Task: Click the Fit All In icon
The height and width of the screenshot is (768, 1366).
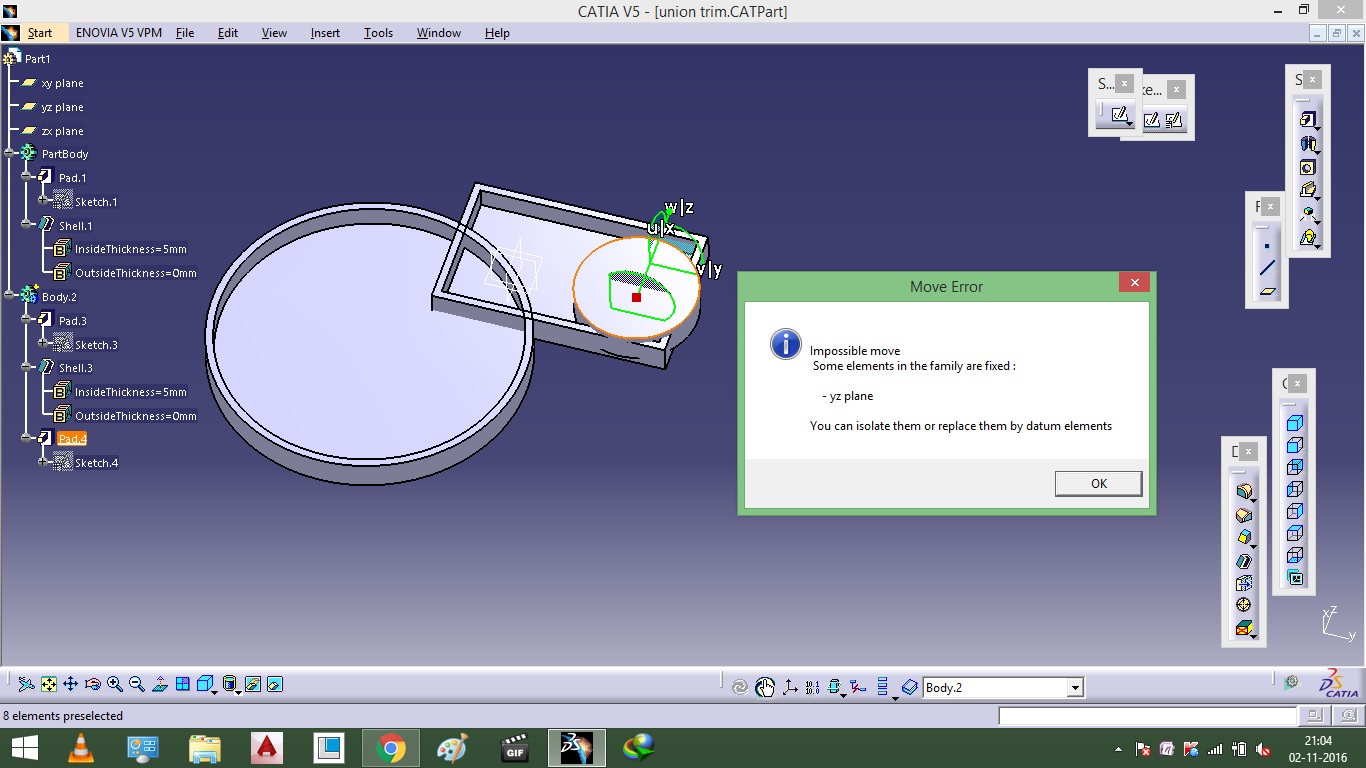Action: pos(49,684)
